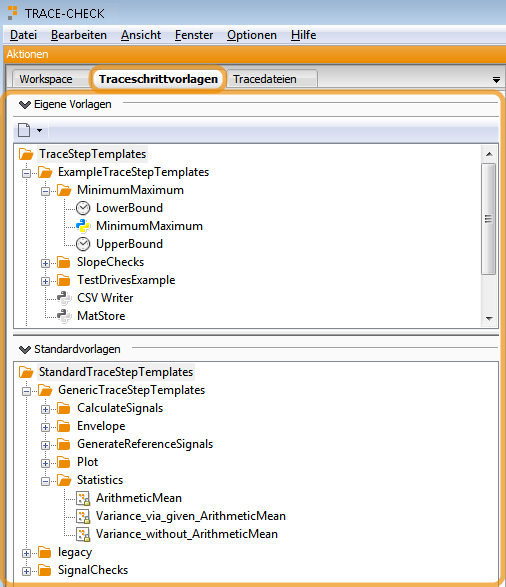Click the ArithmeticMean locked template icon
The image size is (506, 587).
point(83,498)
